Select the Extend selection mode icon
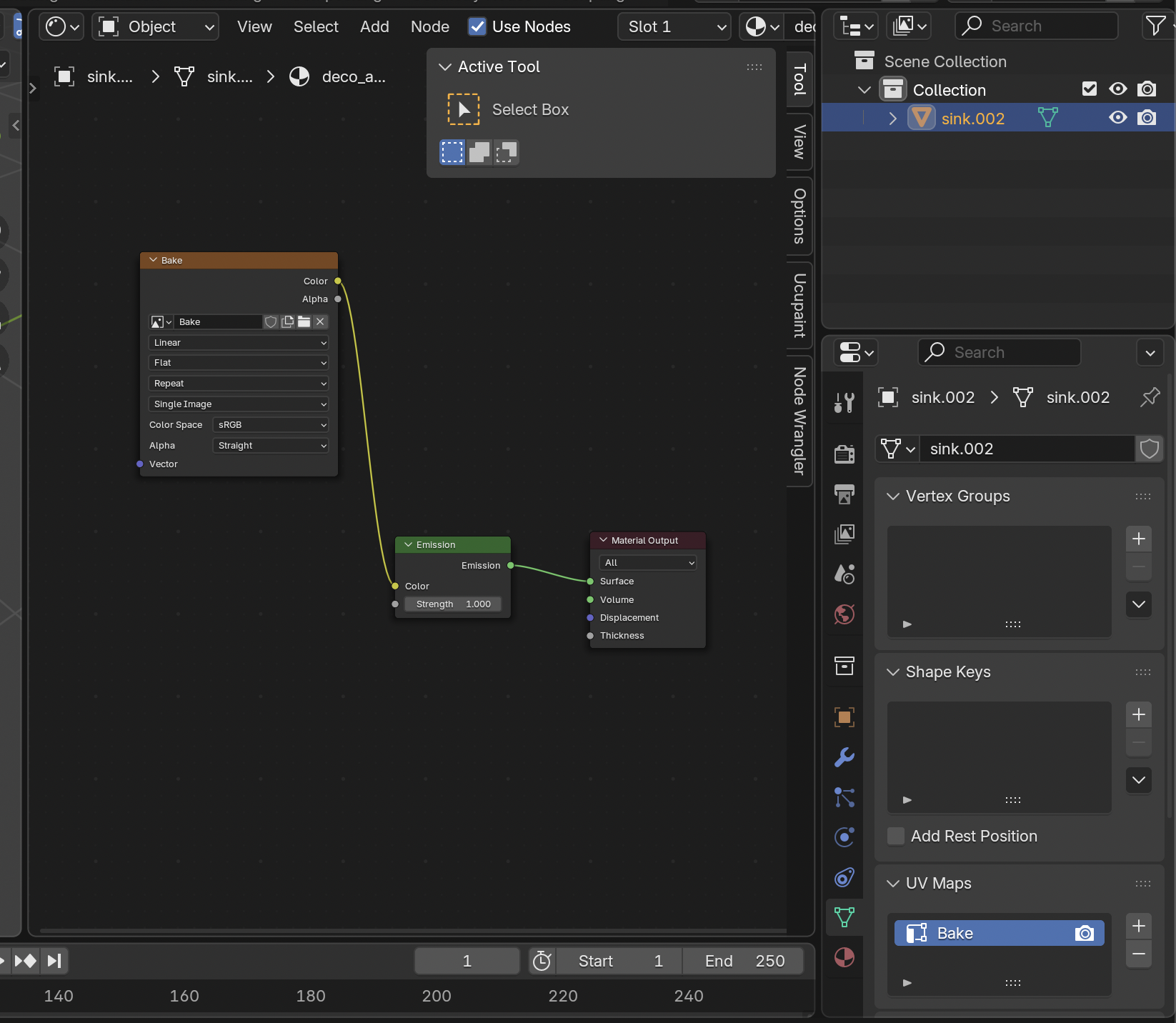Screen dimensions: 1176x1023 click(479, 152)
